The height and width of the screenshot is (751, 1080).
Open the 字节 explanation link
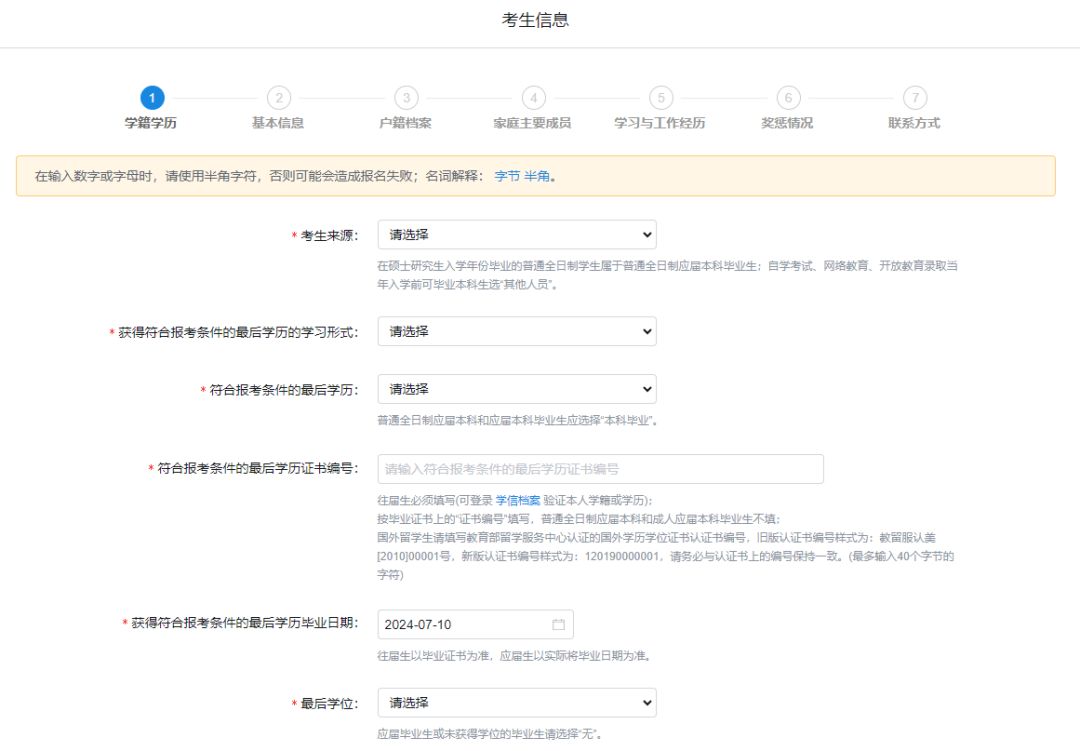pyautogui.click(x=507, y=176)
